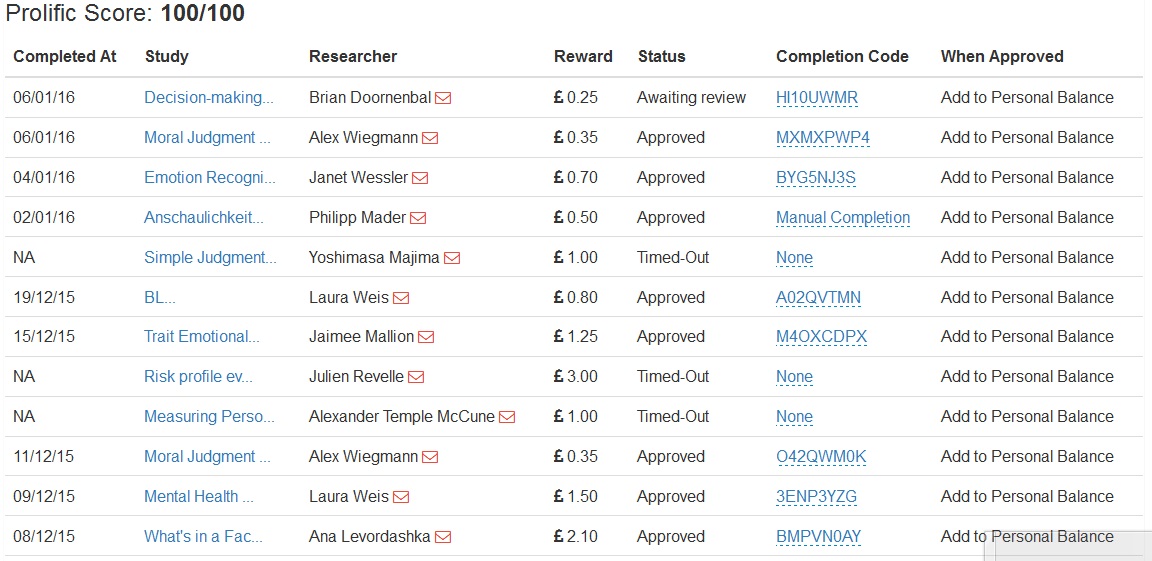Click the Manual Completion code link

[843, 217]
